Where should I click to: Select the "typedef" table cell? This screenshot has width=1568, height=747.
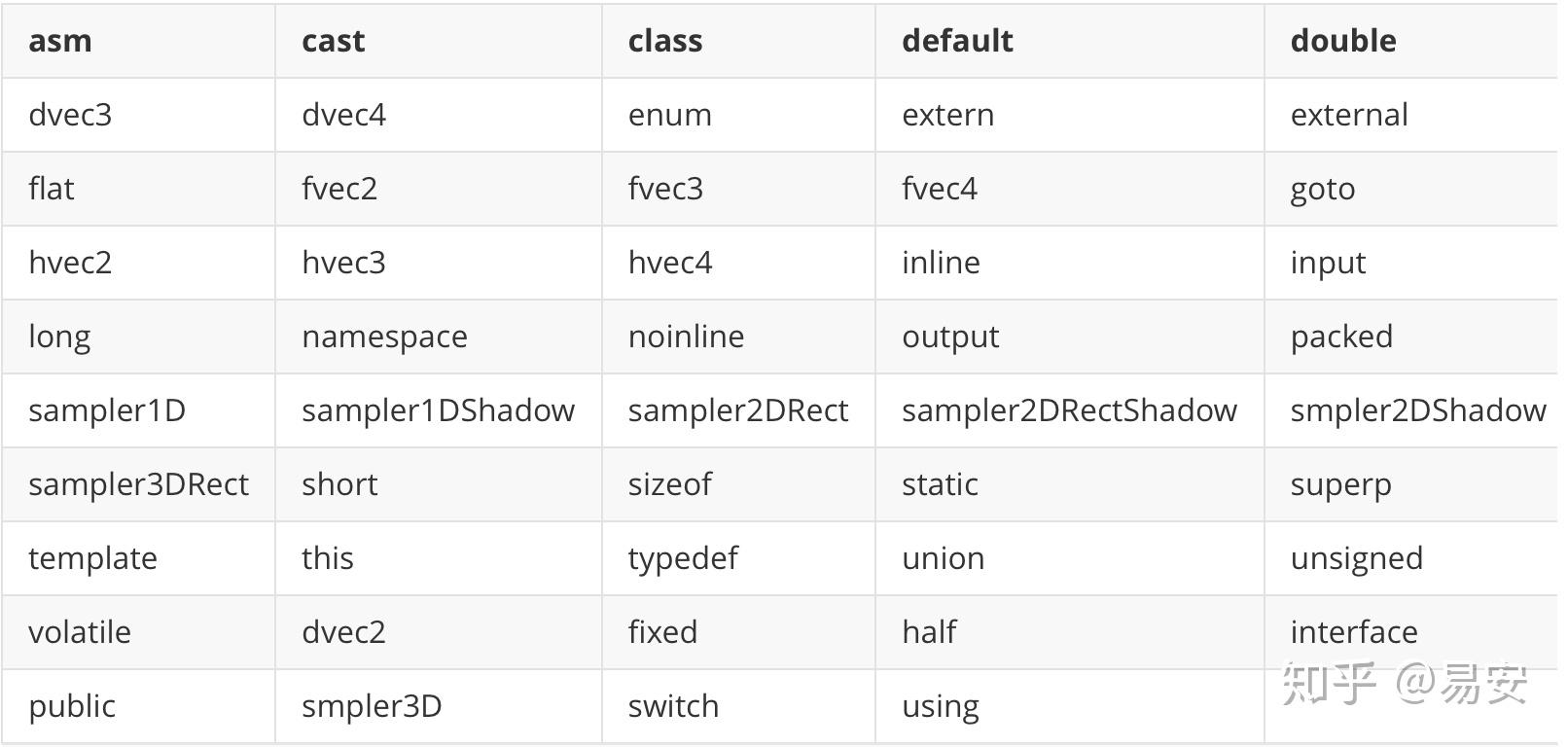click(x=682, y=558)
